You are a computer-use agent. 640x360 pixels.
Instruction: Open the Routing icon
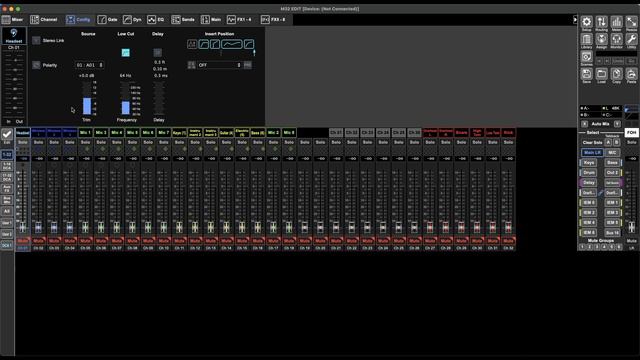602,22
